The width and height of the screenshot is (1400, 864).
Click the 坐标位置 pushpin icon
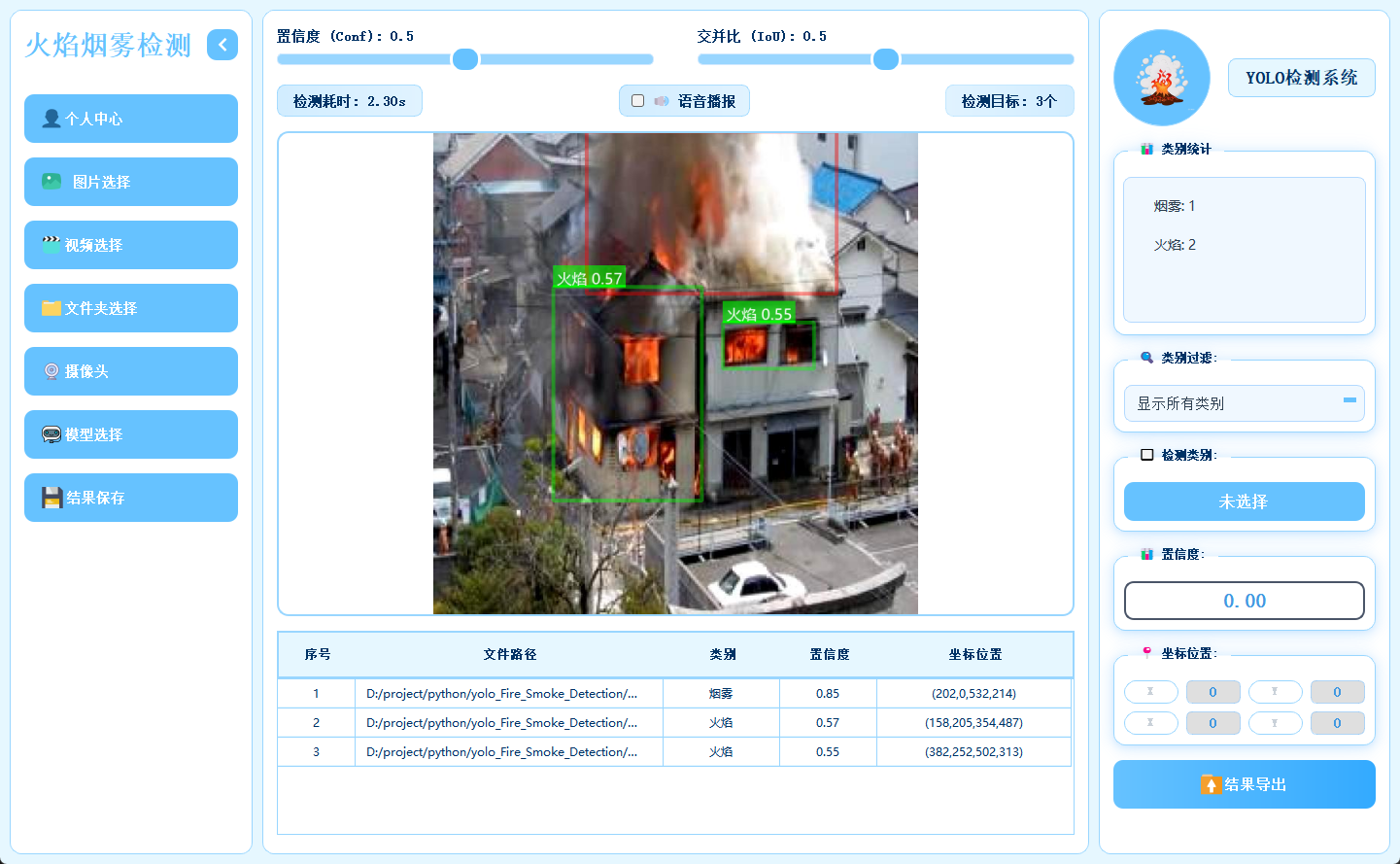pyautogui.click(x=1147, y=653)
